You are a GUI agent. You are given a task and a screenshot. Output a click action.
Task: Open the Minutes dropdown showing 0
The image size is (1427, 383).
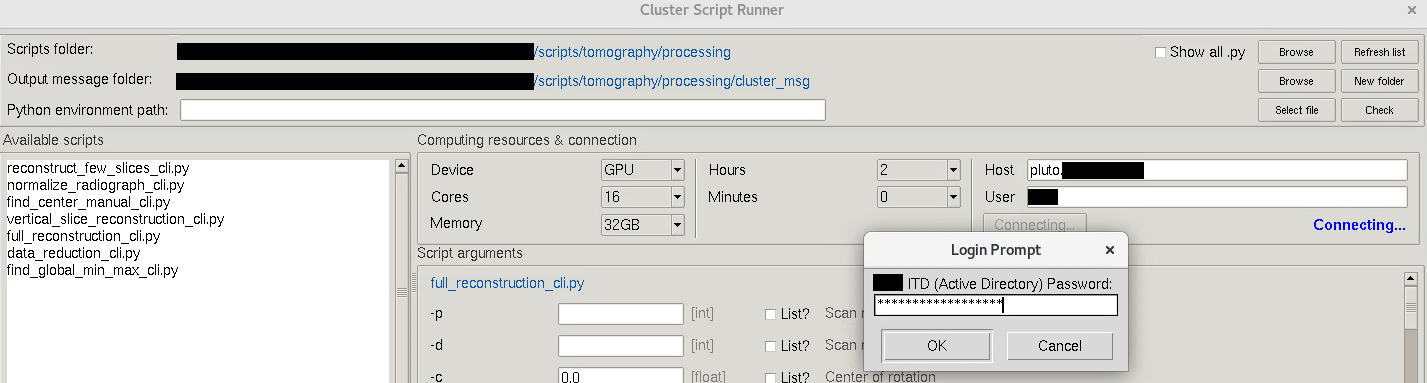(x=918, y=197)
